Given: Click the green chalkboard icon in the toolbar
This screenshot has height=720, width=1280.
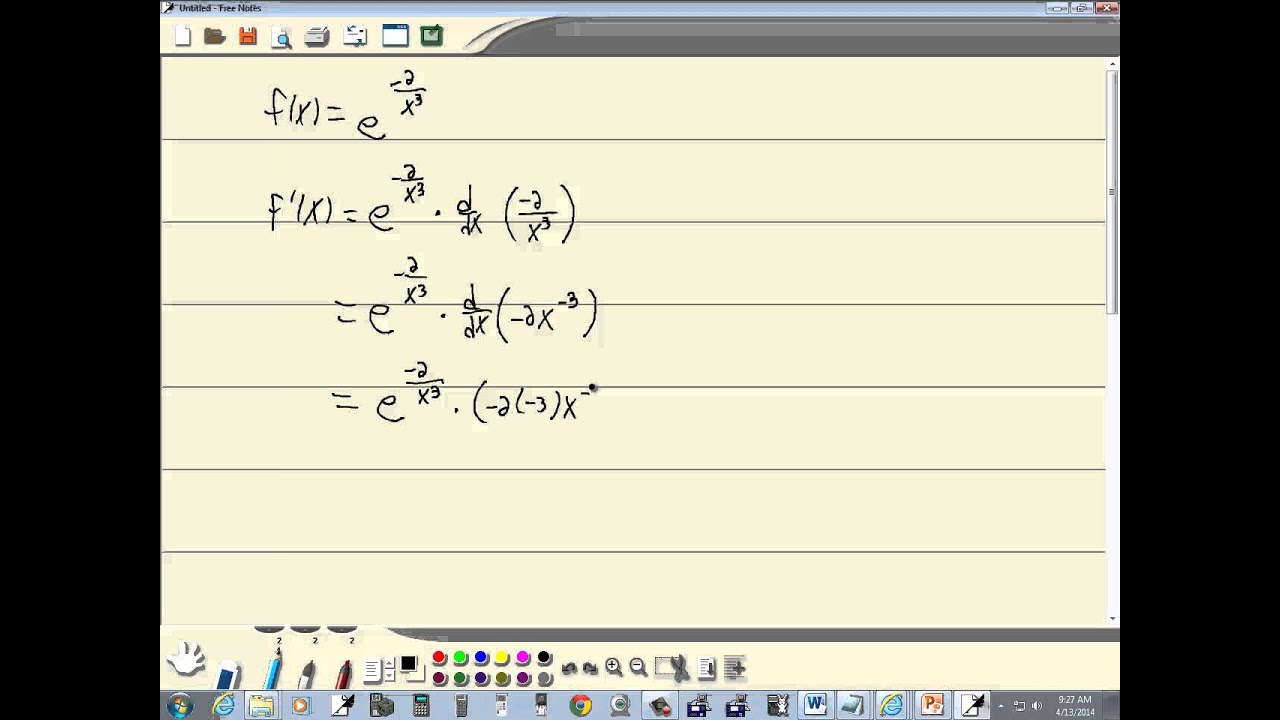Looking at the screenshot, I should click(x=431, y=37).
